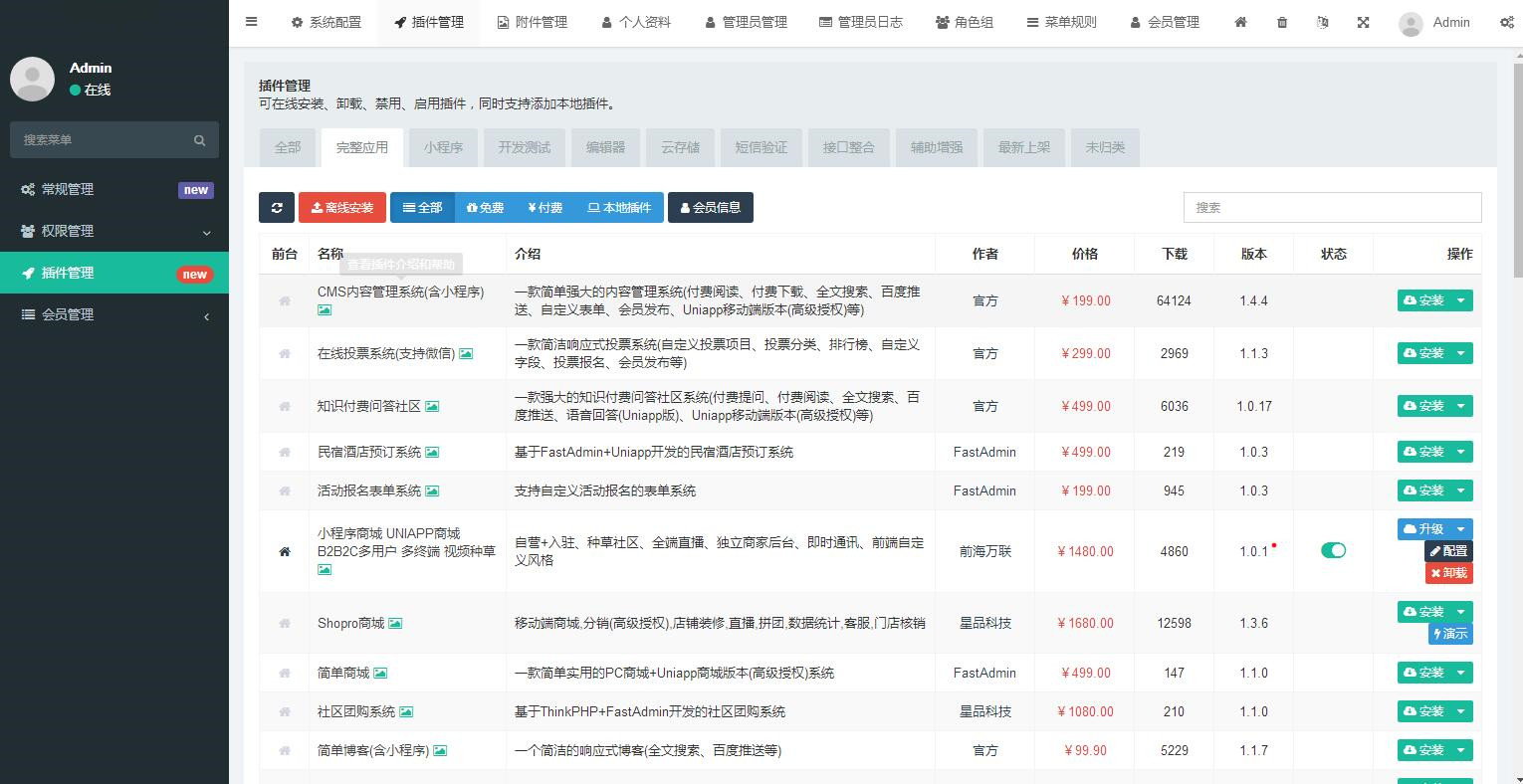The width and height of the screenshot is (1523, 784).
Task: Click the 离线安装 button
Action: [342, 207]
